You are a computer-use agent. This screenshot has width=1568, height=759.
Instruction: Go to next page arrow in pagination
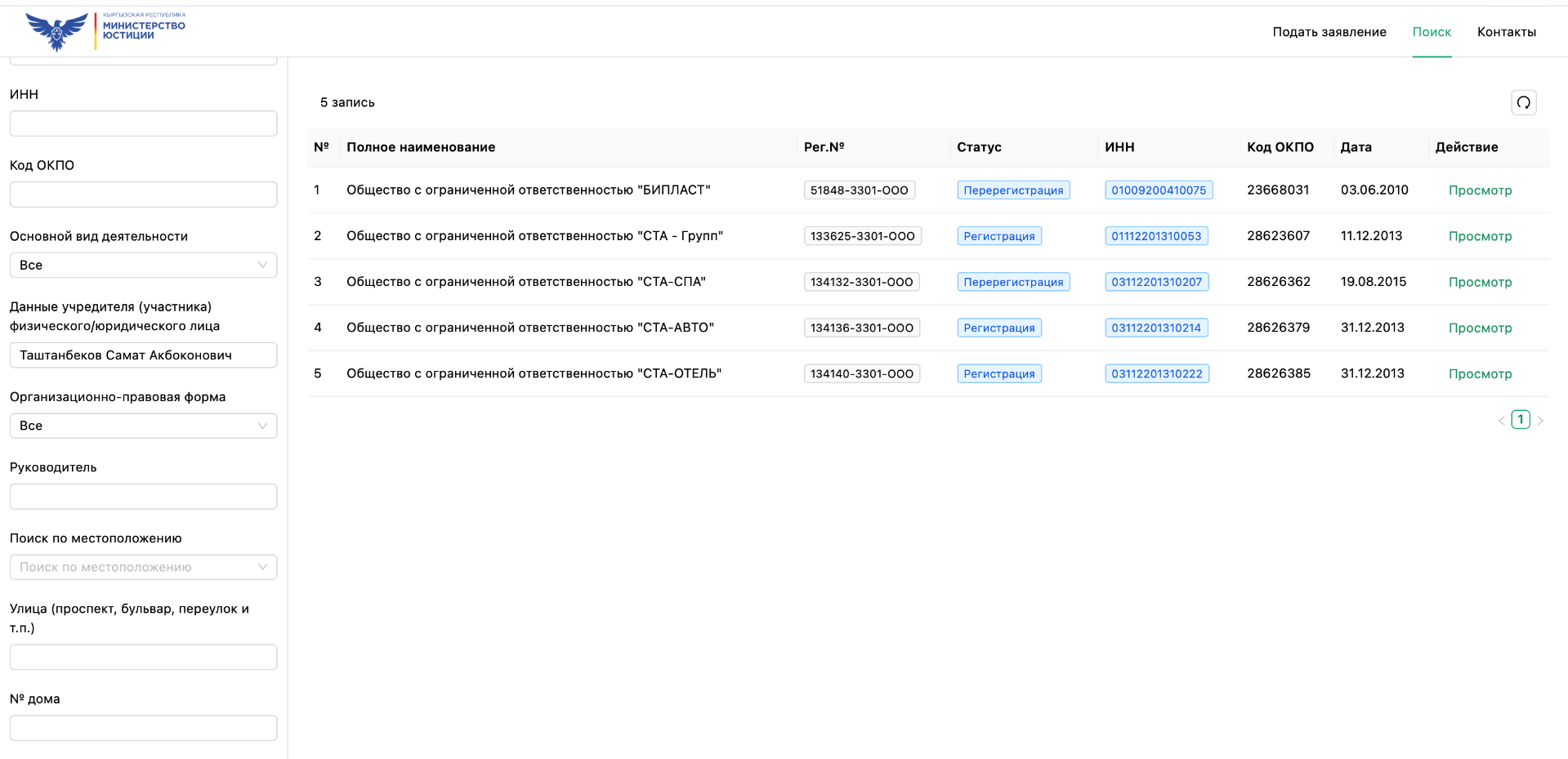[x=1540, y=421]
